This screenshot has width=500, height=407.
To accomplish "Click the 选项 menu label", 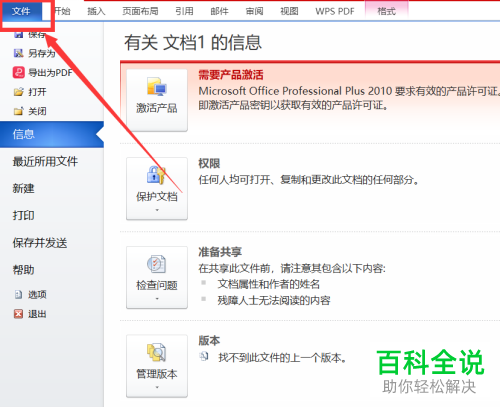I will [37, 295].
